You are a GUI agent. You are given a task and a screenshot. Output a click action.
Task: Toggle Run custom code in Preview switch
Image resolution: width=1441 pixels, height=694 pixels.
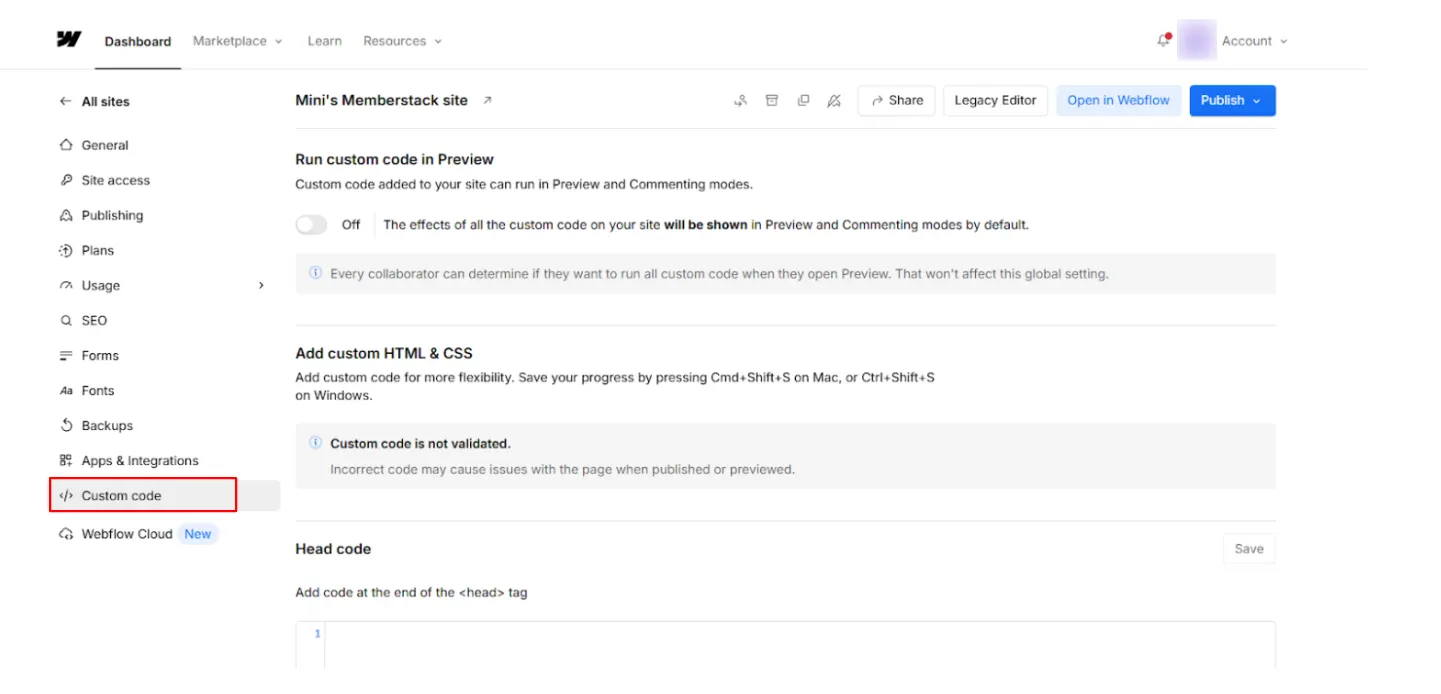[311, 224]
